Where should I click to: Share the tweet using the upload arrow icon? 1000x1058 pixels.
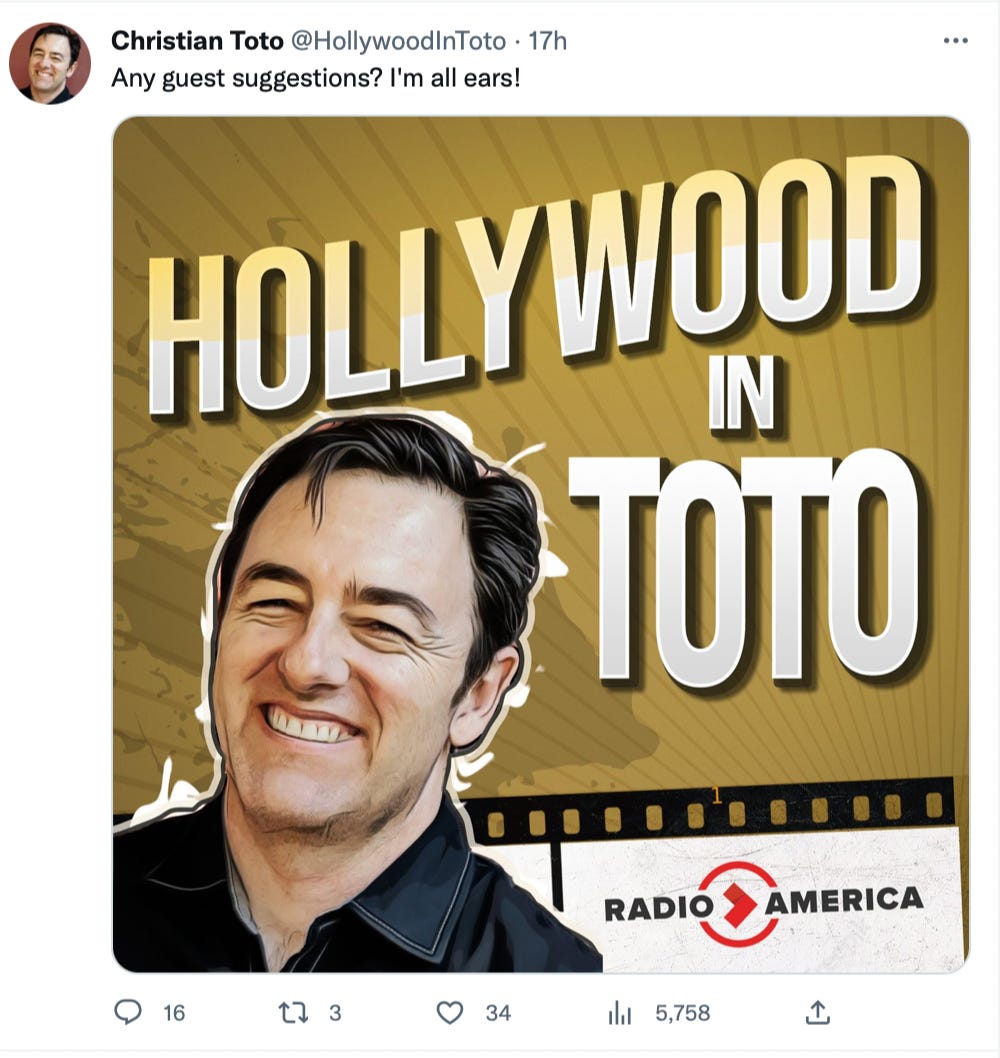point(817,1012)
